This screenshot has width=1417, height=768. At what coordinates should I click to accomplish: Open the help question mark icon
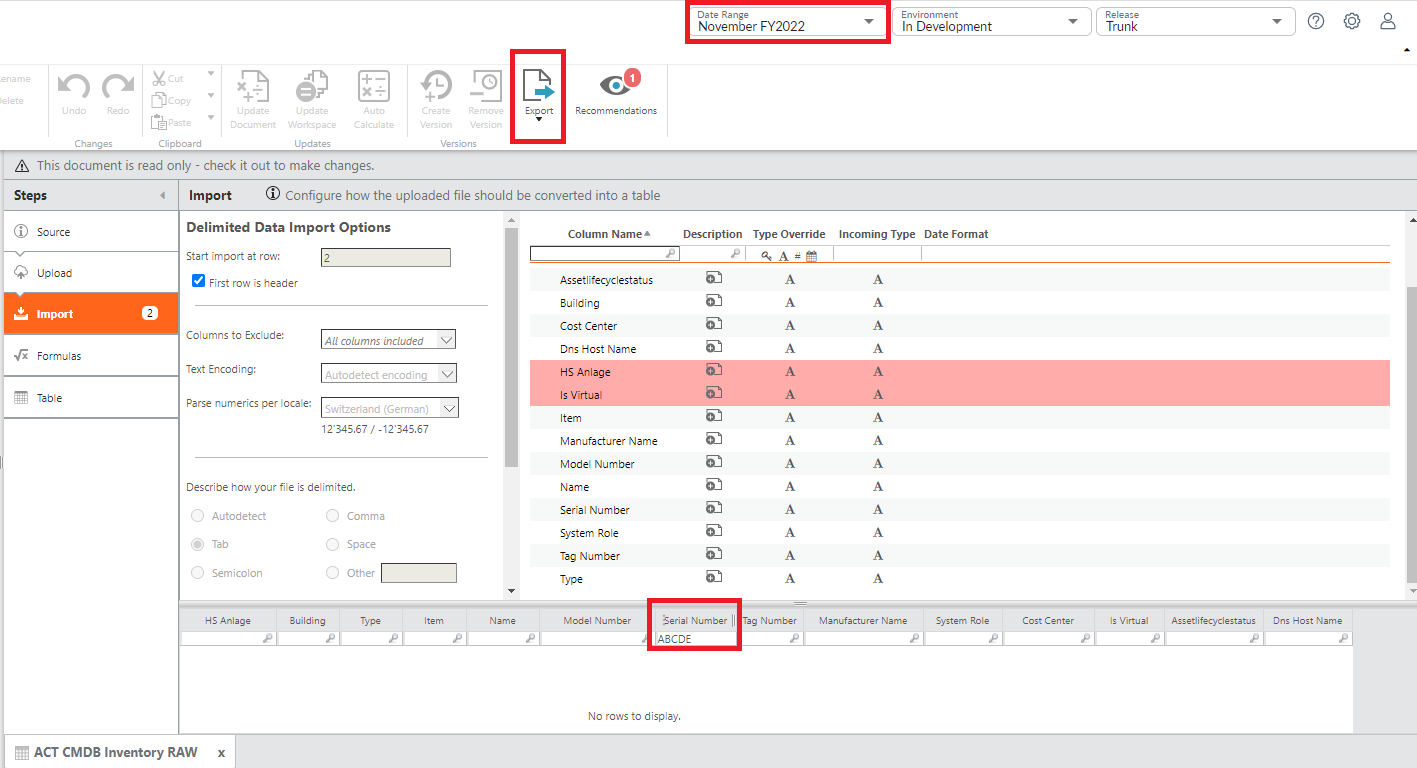click(1316, 21)
